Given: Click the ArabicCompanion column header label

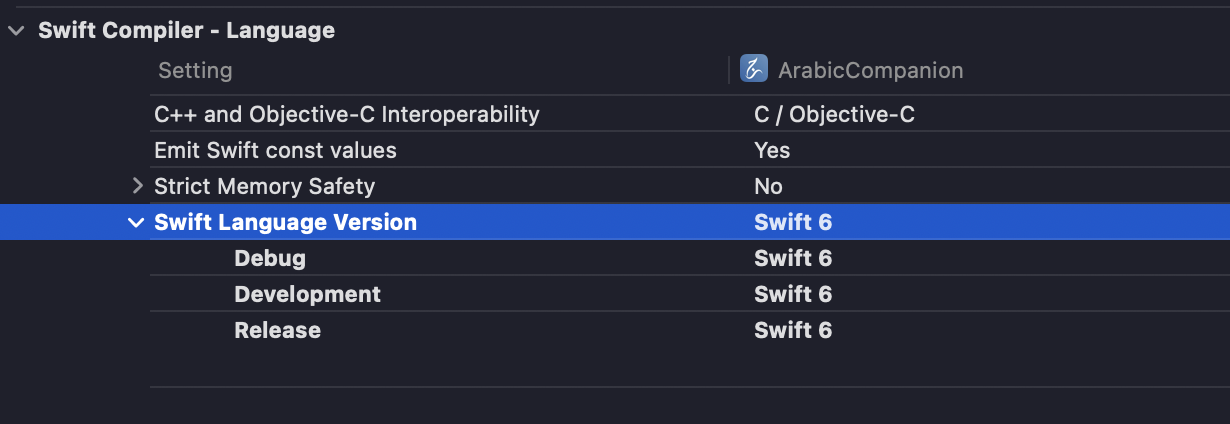Looking at the screenshot, I should coord(870,70).
